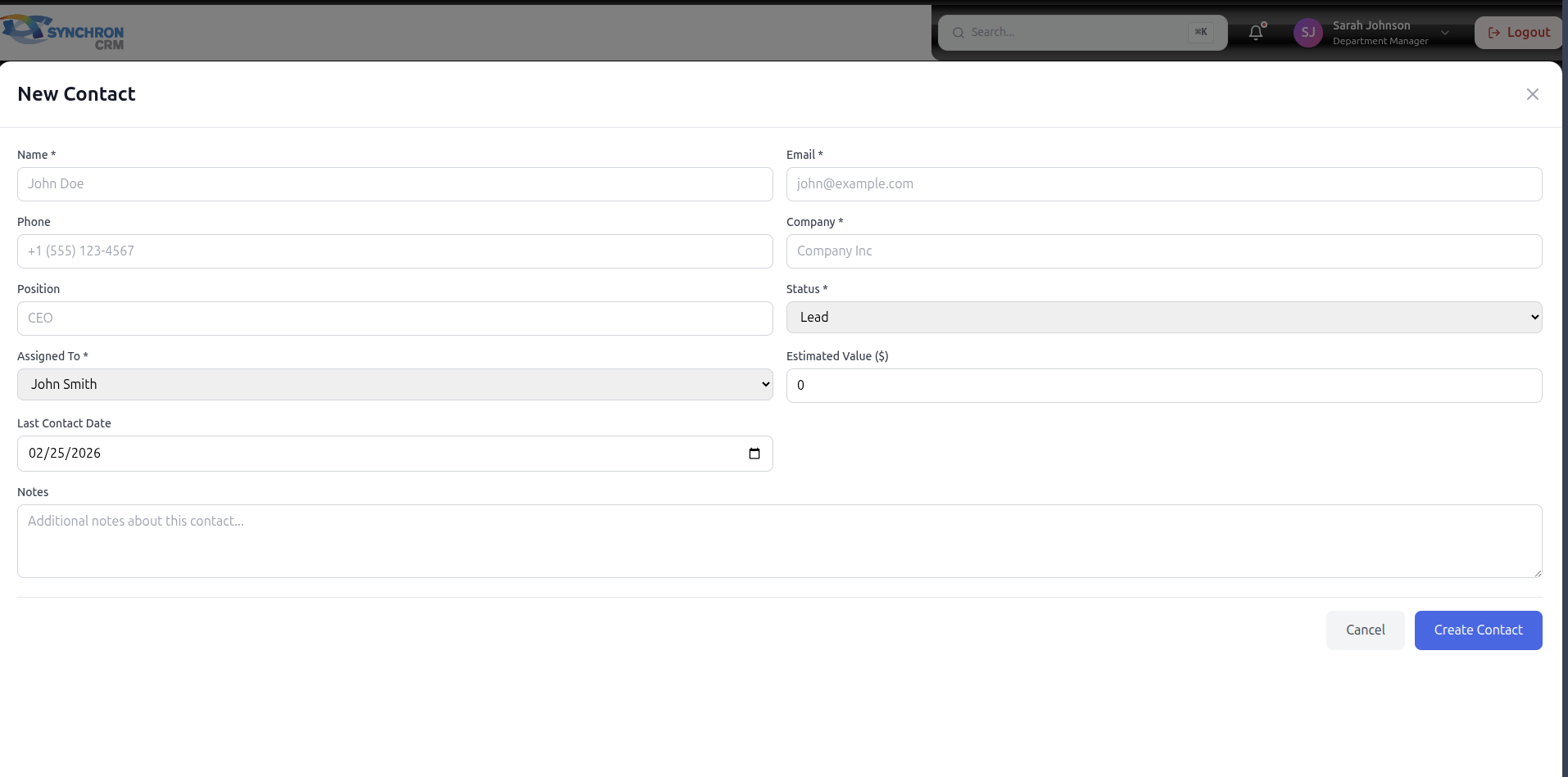Click the Estimated Value field

click(x=1163, y=386)
